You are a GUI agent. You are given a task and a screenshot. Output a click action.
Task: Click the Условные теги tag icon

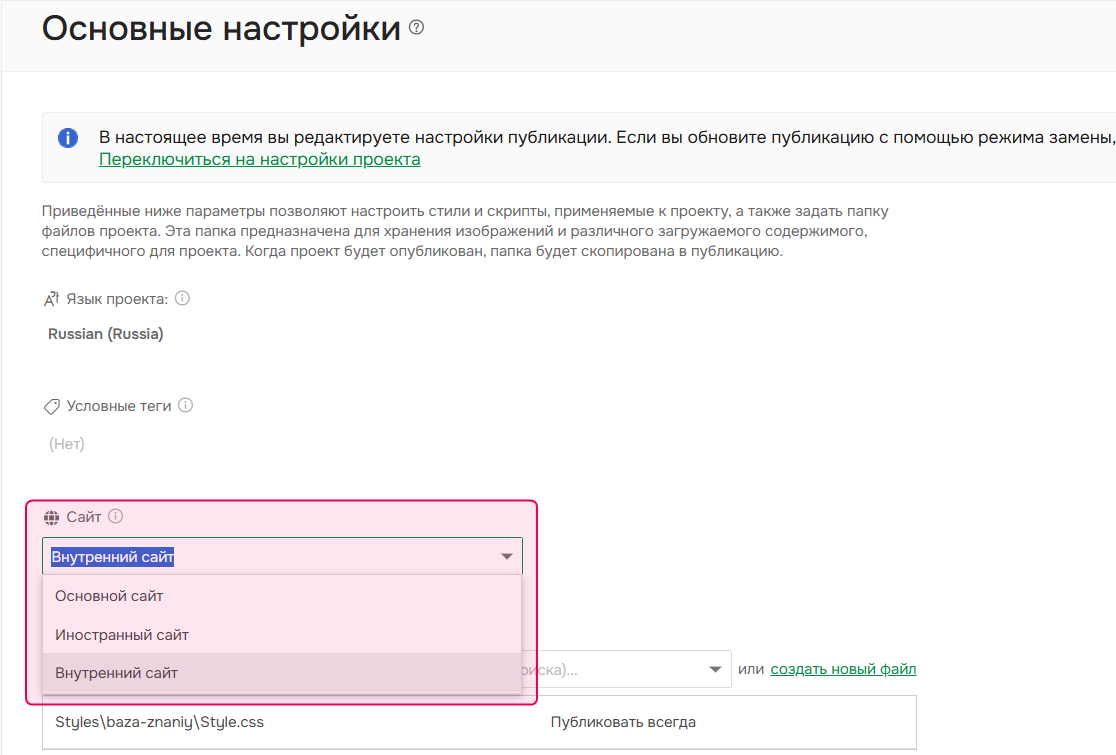[x=51, y=406]
